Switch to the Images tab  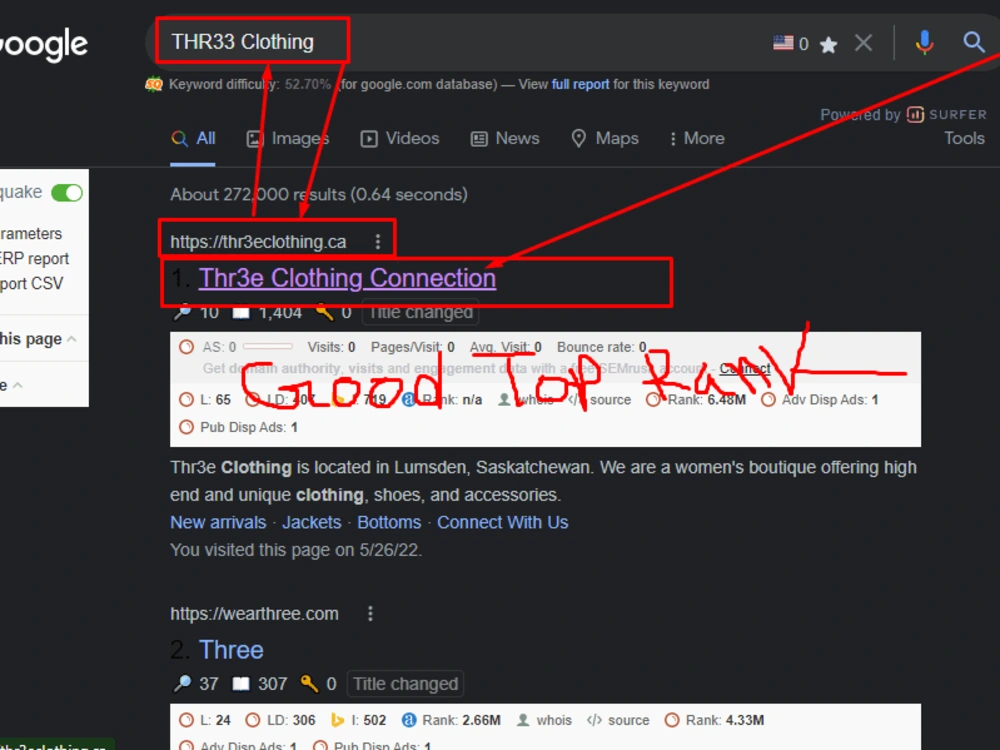tap(288, 138)
